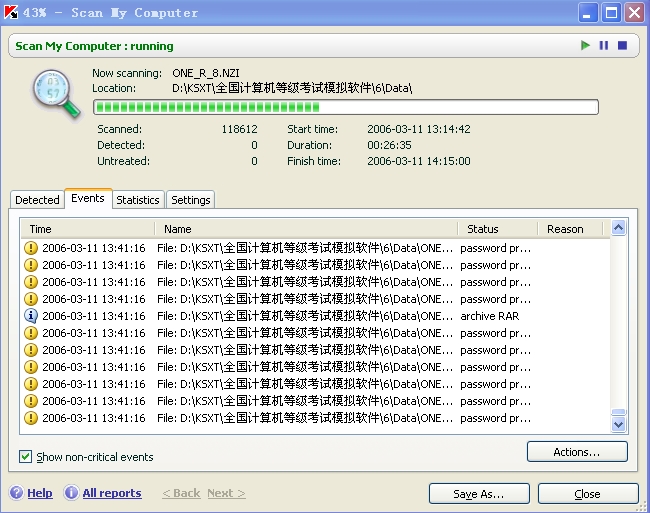The image size is (650, 513).
Task: Click the events list scroll down arrow
Action: point(618,424)
